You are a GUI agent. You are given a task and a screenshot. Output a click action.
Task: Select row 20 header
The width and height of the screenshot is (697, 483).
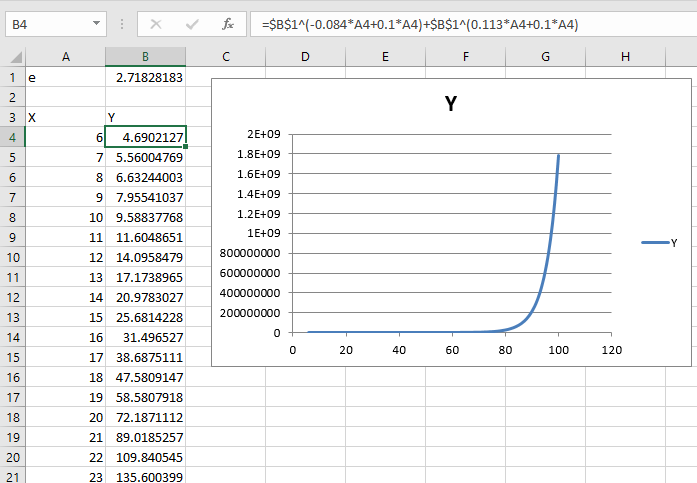tap(12, 457)
